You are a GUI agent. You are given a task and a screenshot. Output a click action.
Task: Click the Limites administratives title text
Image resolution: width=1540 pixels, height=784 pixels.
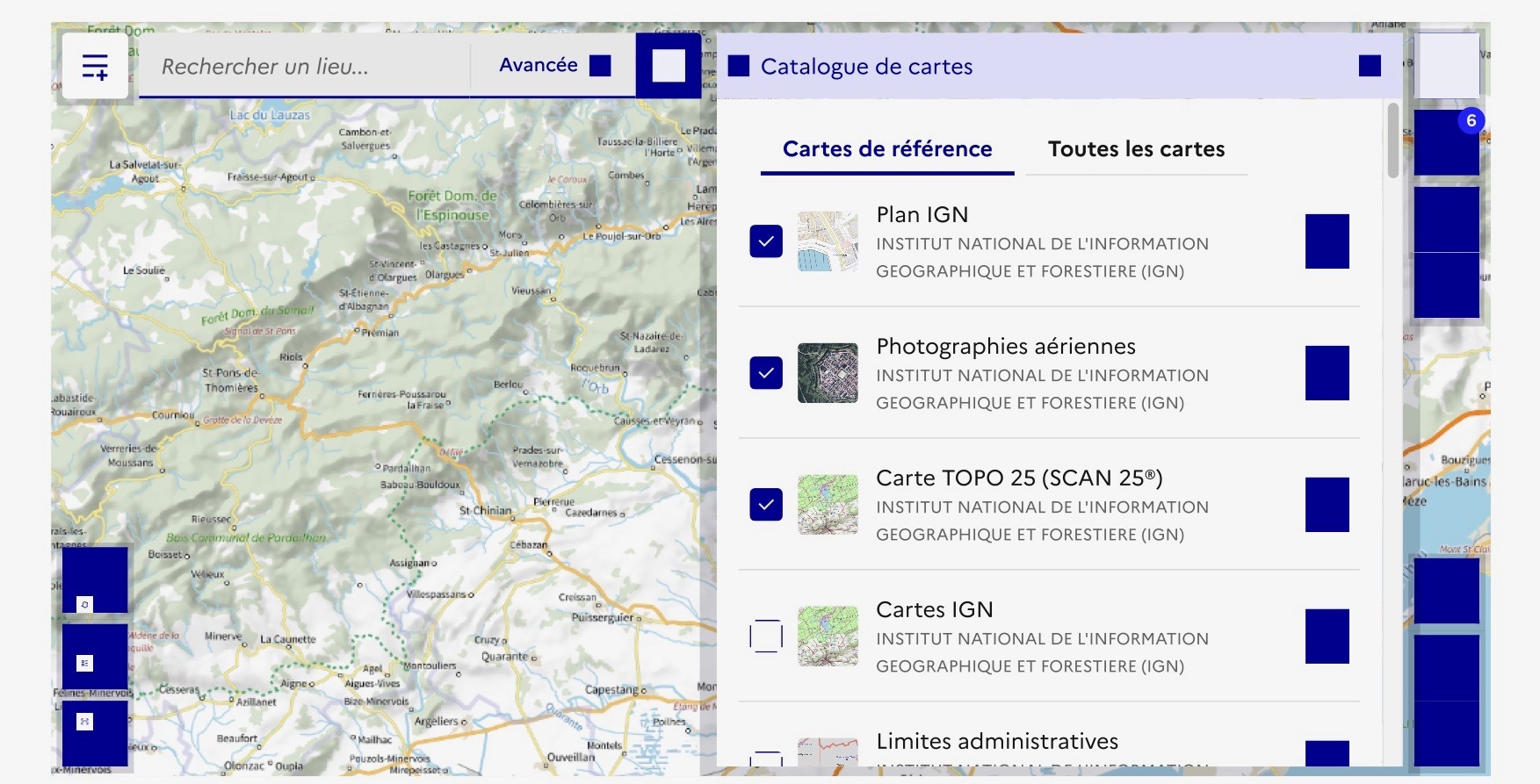point(997,741)
